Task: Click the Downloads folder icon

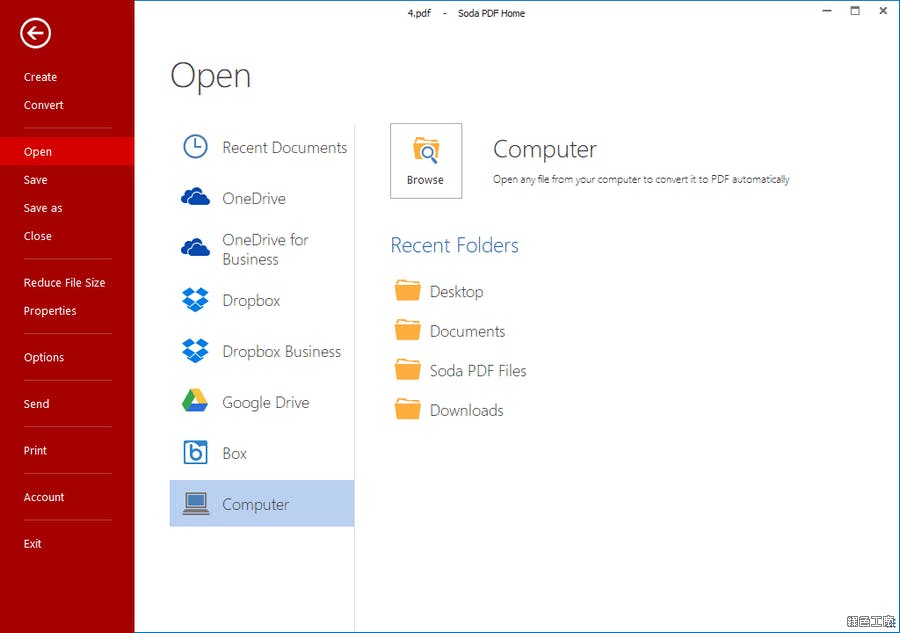Action: 408,409
